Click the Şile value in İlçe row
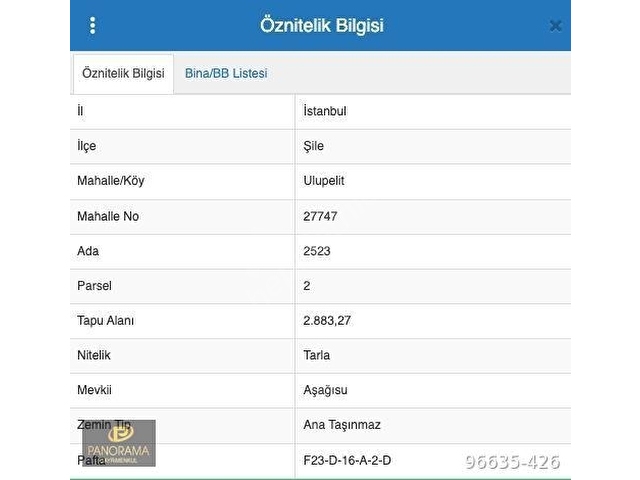The height and width of the screenshot is (480, 640). click(x=313, y=146)
